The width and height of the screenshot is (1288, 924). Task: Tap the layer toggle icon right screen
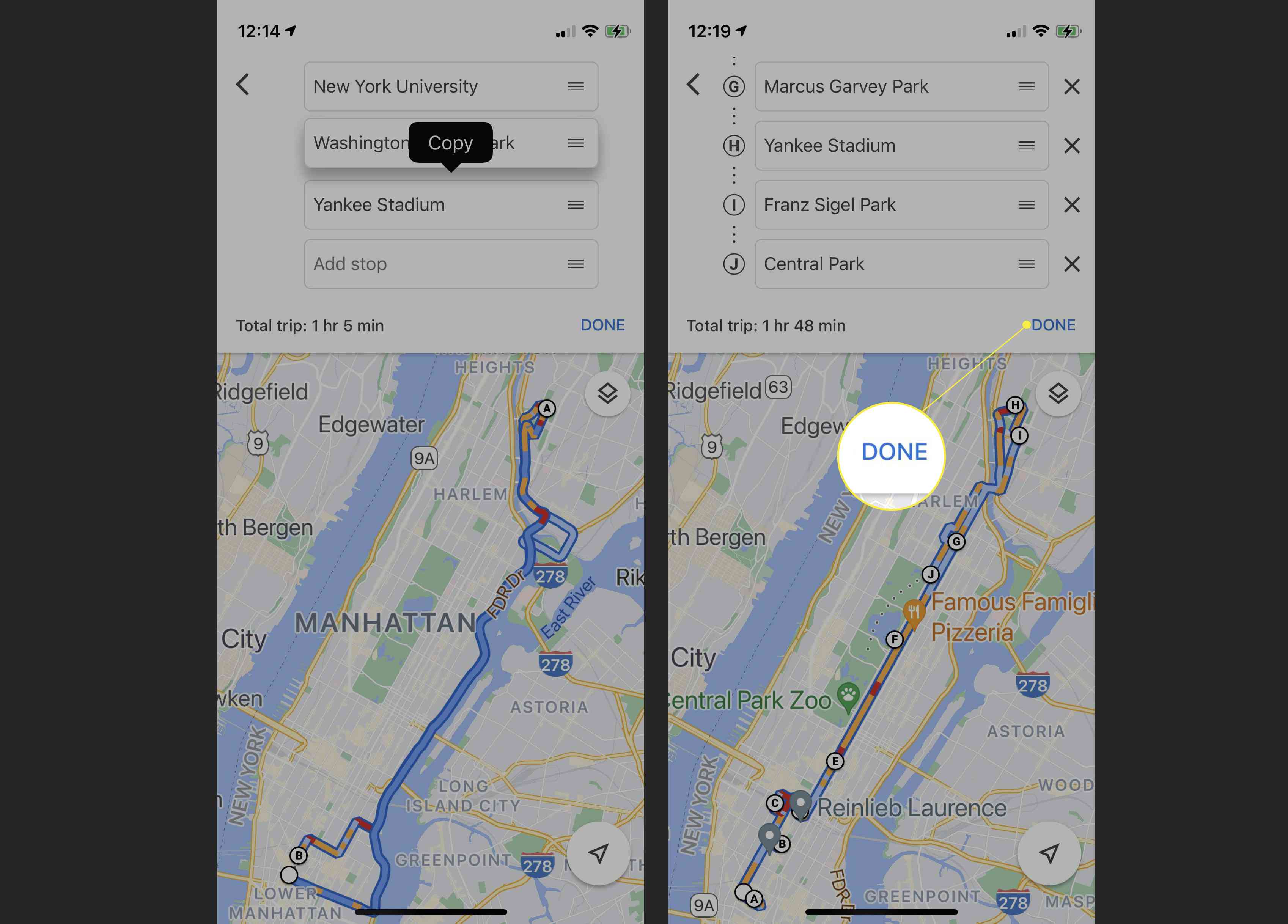1057,393
